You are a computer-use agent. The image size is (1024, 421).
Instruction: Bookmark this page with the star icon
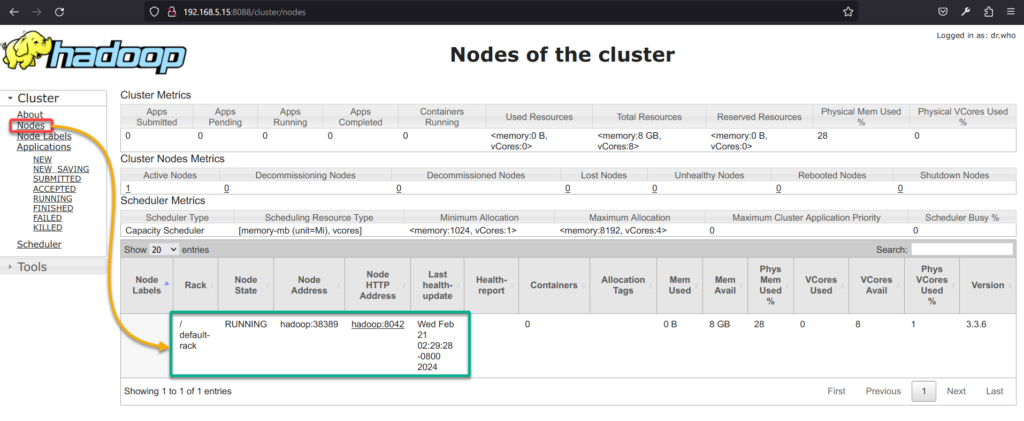tap(848, 12)
